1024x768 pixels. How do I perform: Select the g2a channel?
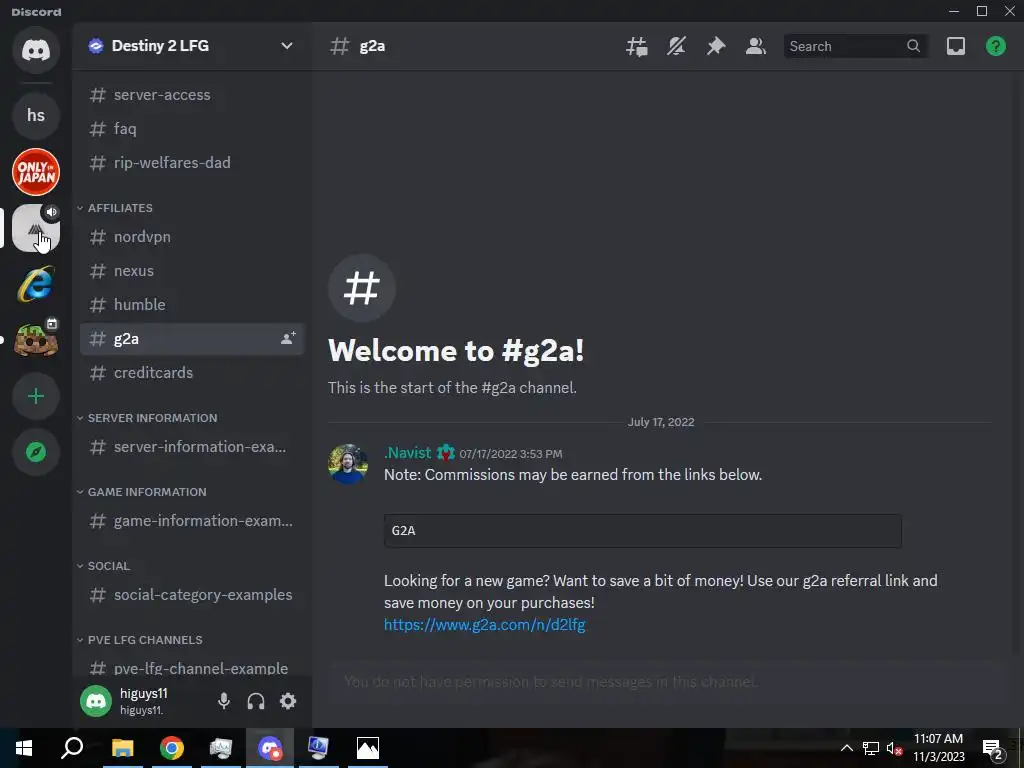[x=191, y=339]
